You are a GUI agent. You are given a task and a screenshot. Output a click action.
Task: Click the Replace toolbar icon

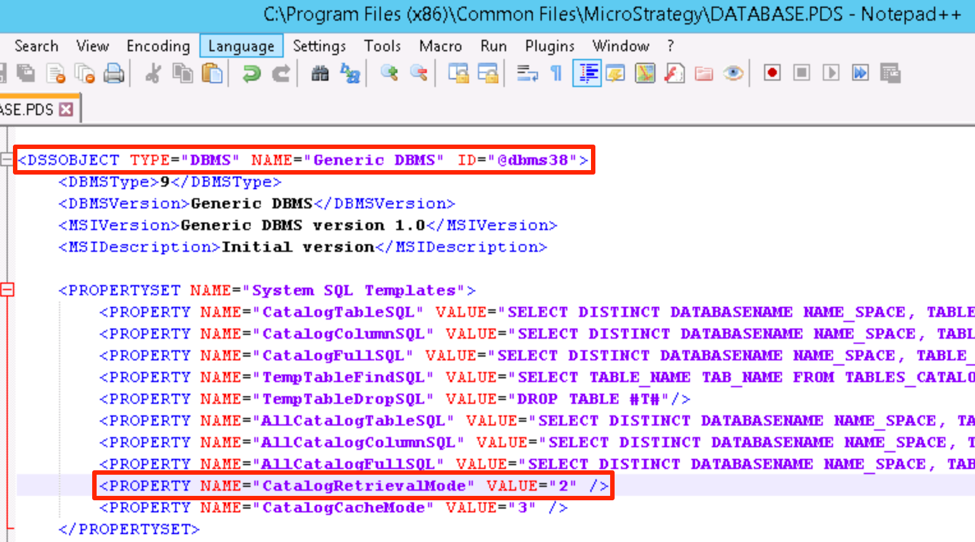pos(350,73)
